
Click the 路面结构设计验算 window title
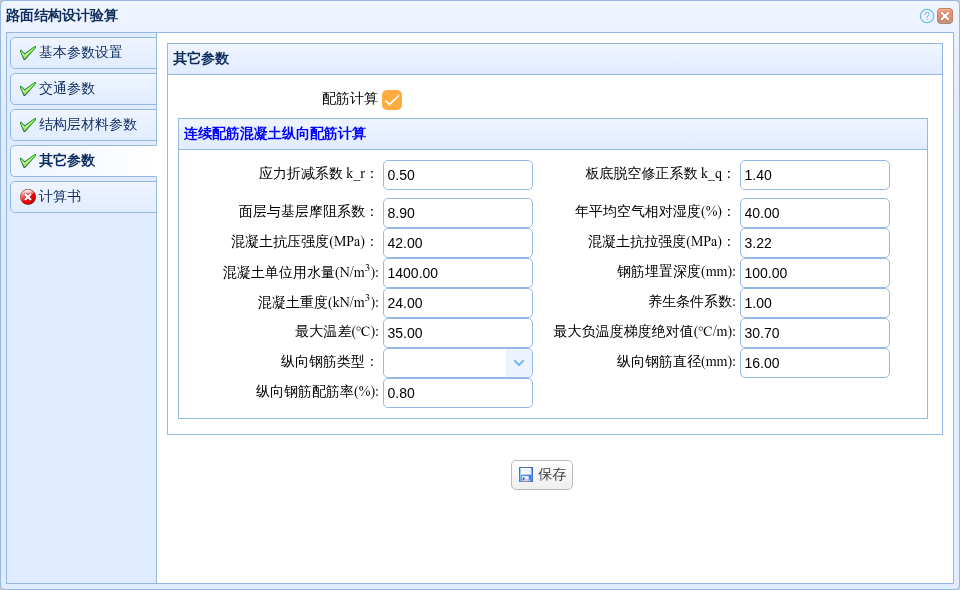[x=62, y=16]
